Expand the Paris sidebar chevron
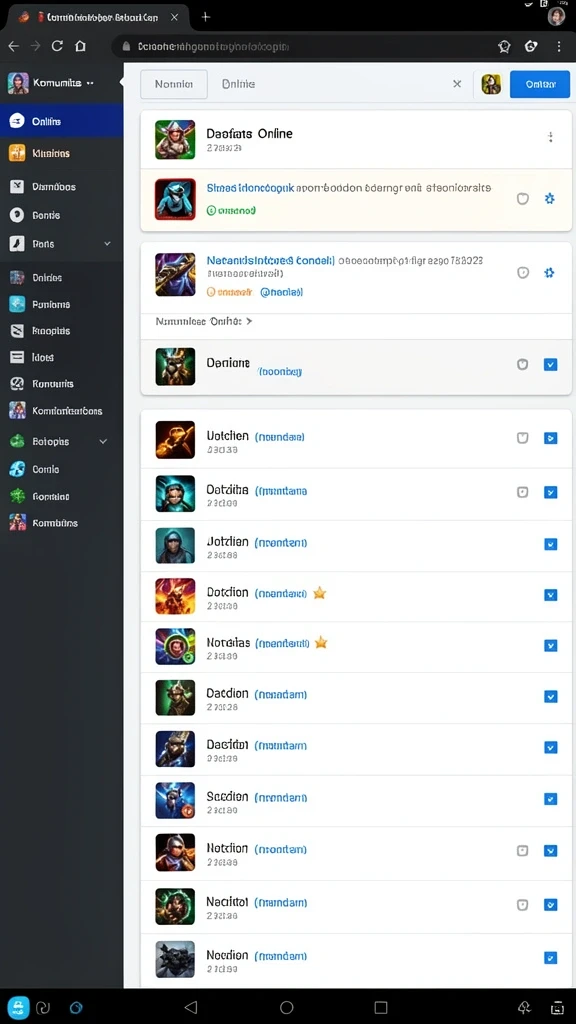Screen dimensions: 576x1024 (x=108, y=244)
